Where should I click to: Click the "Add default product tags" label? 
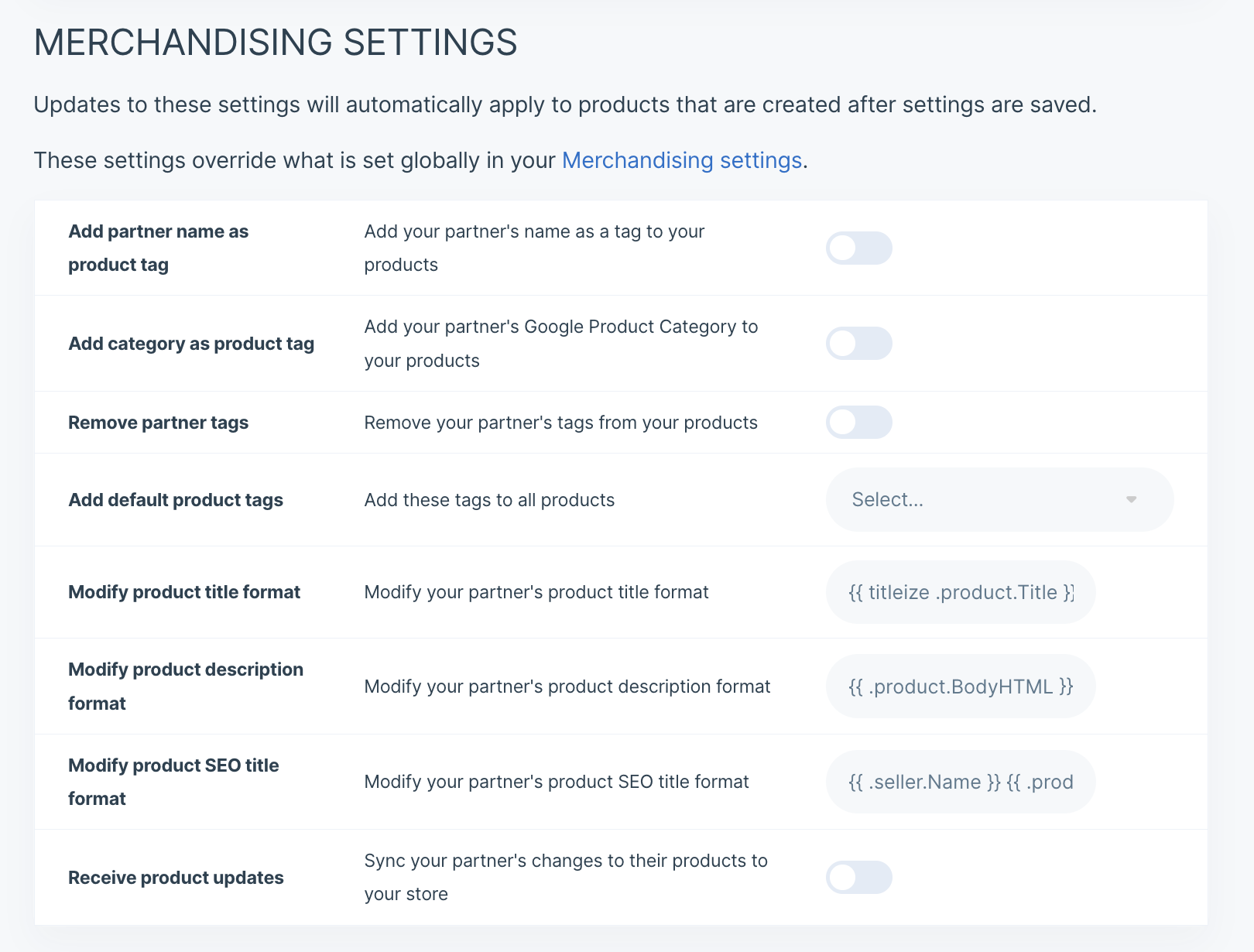tap(176, 500)
